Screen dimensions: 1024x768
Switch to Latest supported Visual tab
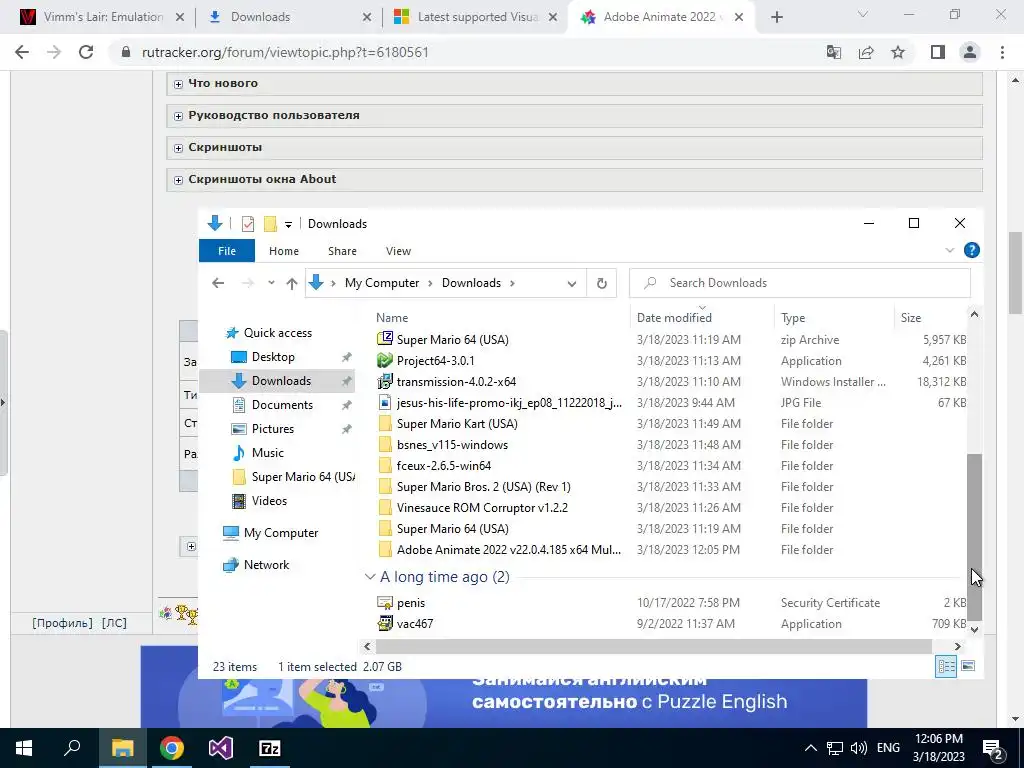(477, 17)
